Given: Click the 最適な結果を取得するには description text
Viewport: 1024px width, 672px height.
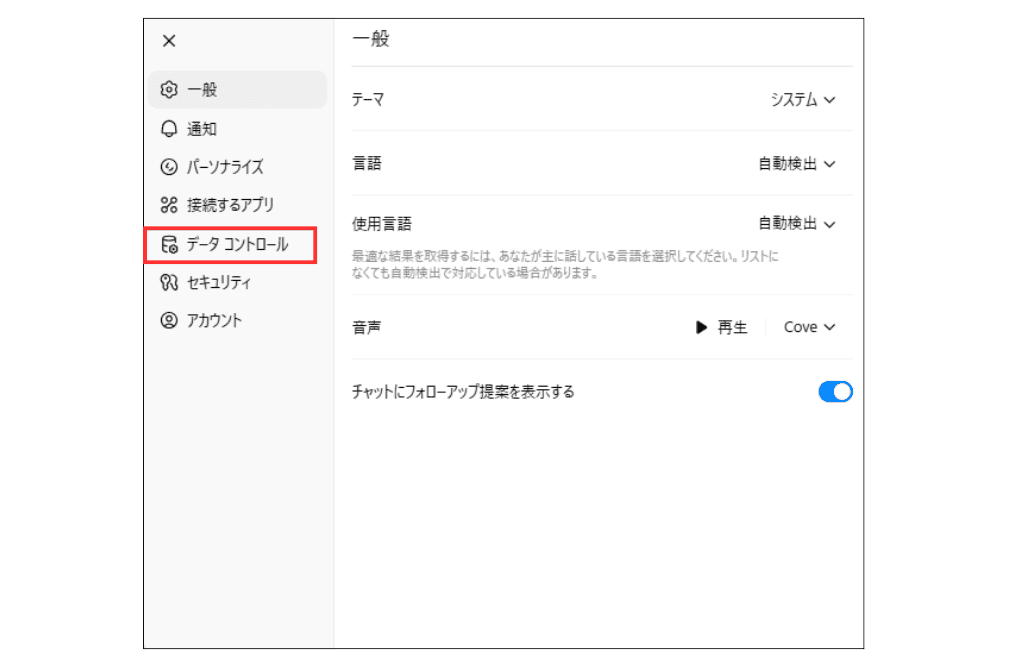Looking at the screenshot, I should click(x=565, y=264).
